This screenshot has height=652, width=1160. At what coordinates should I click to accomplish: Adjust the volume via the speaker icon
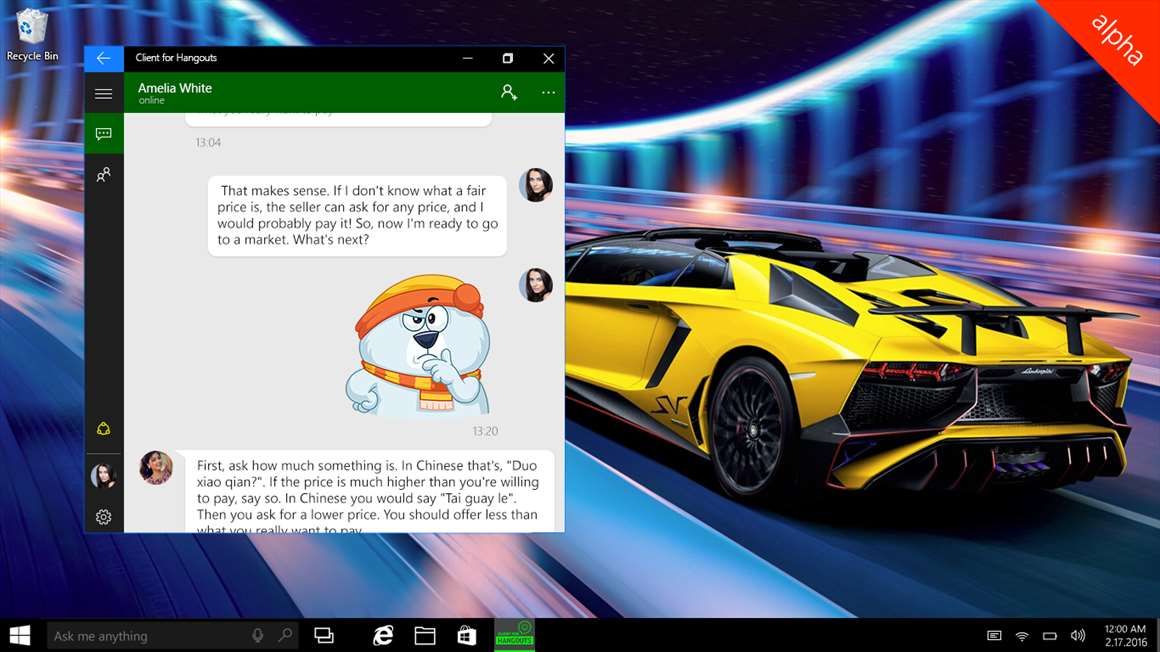(x=1077, y=634)
